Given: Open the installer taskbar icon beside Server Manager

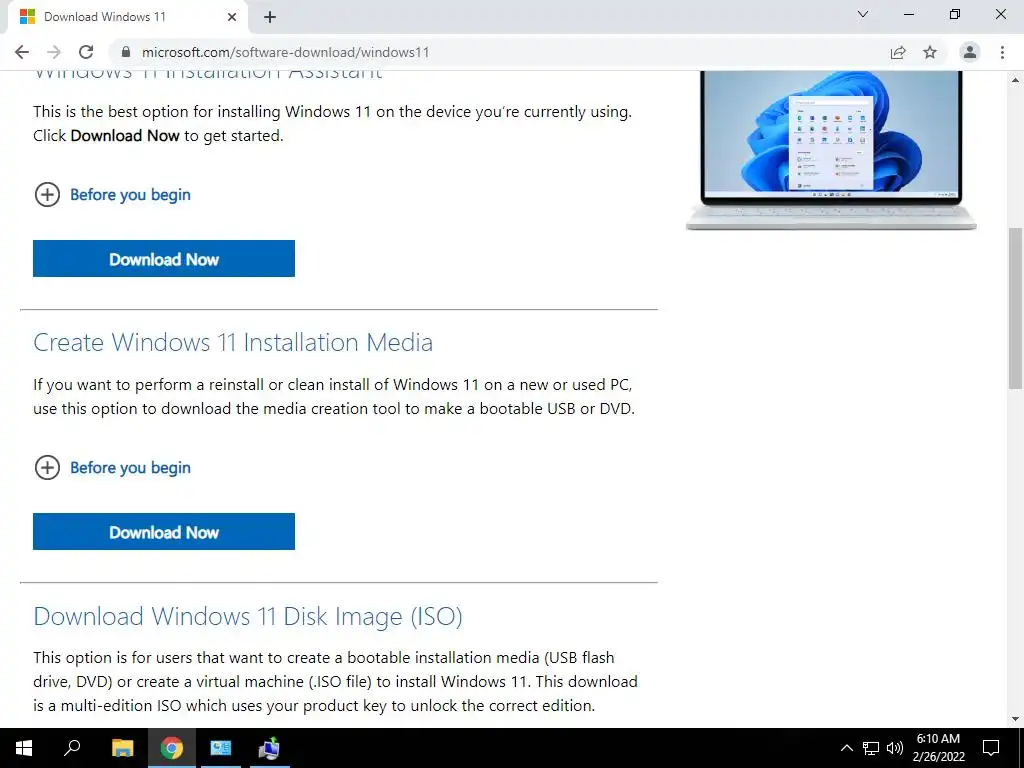Looking at the screenshot, I should [x=268, y=748].
